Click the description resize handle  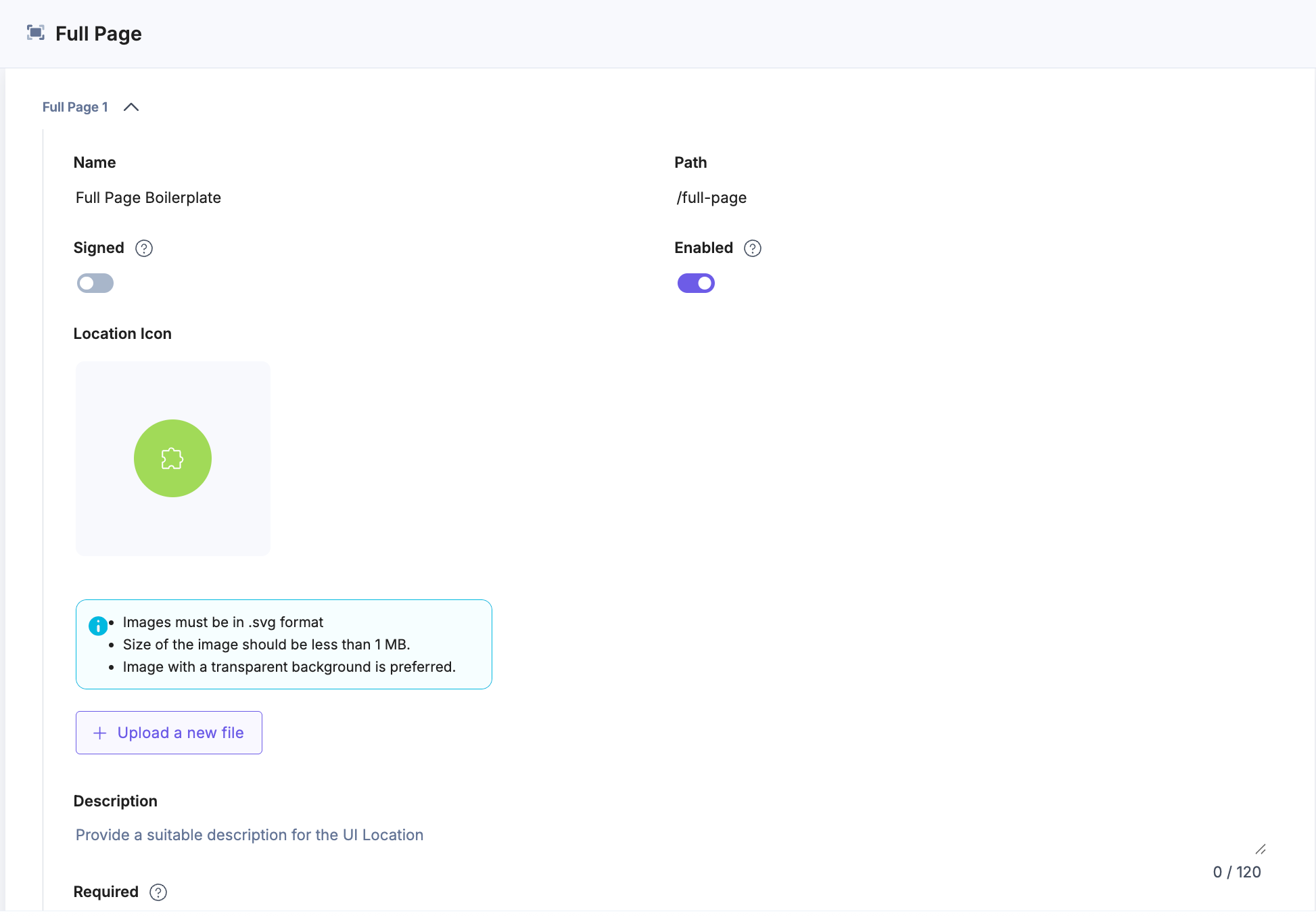(x=1260, y=849)
